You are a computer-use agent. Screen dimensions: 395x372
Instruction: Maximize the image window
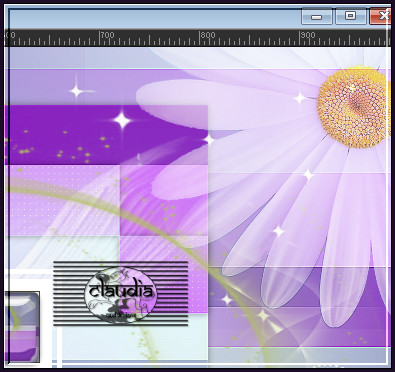350,16
